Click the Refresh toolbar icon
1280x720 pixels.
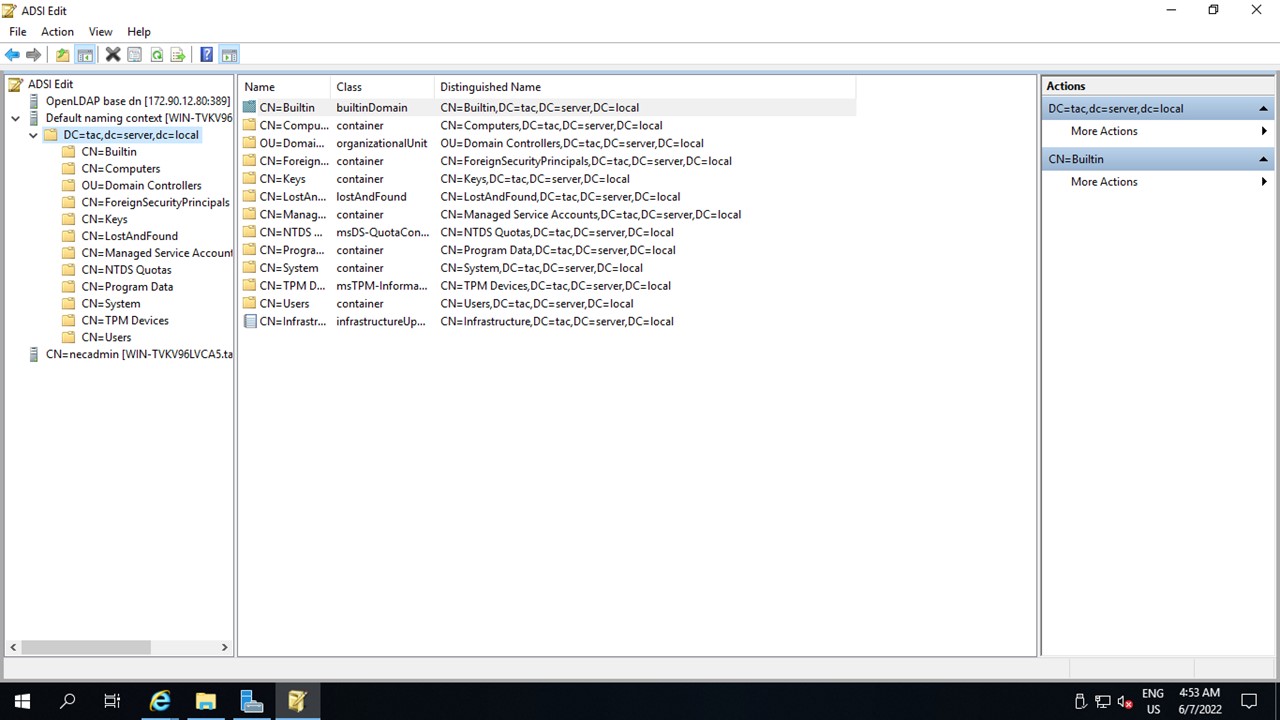point(156,55)
